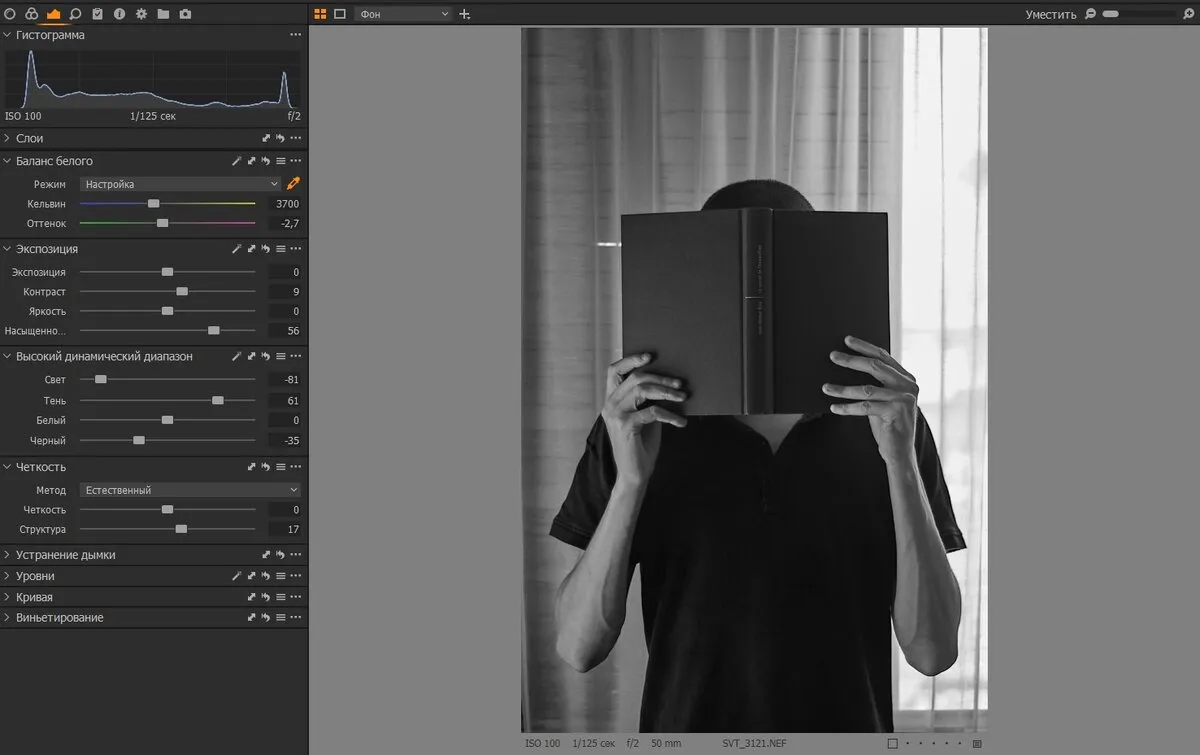Open the Устранение дымки panel options menu

point(295,555)
